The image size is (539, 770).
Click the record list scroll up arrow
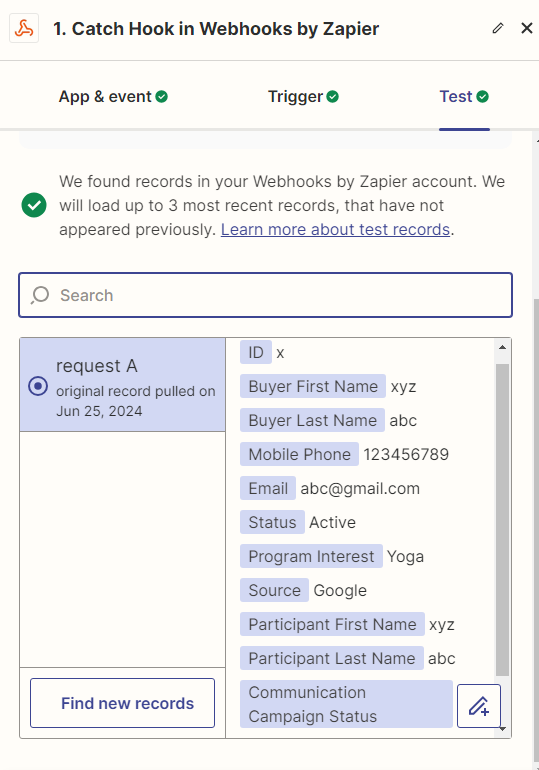[x=502, y=347]
